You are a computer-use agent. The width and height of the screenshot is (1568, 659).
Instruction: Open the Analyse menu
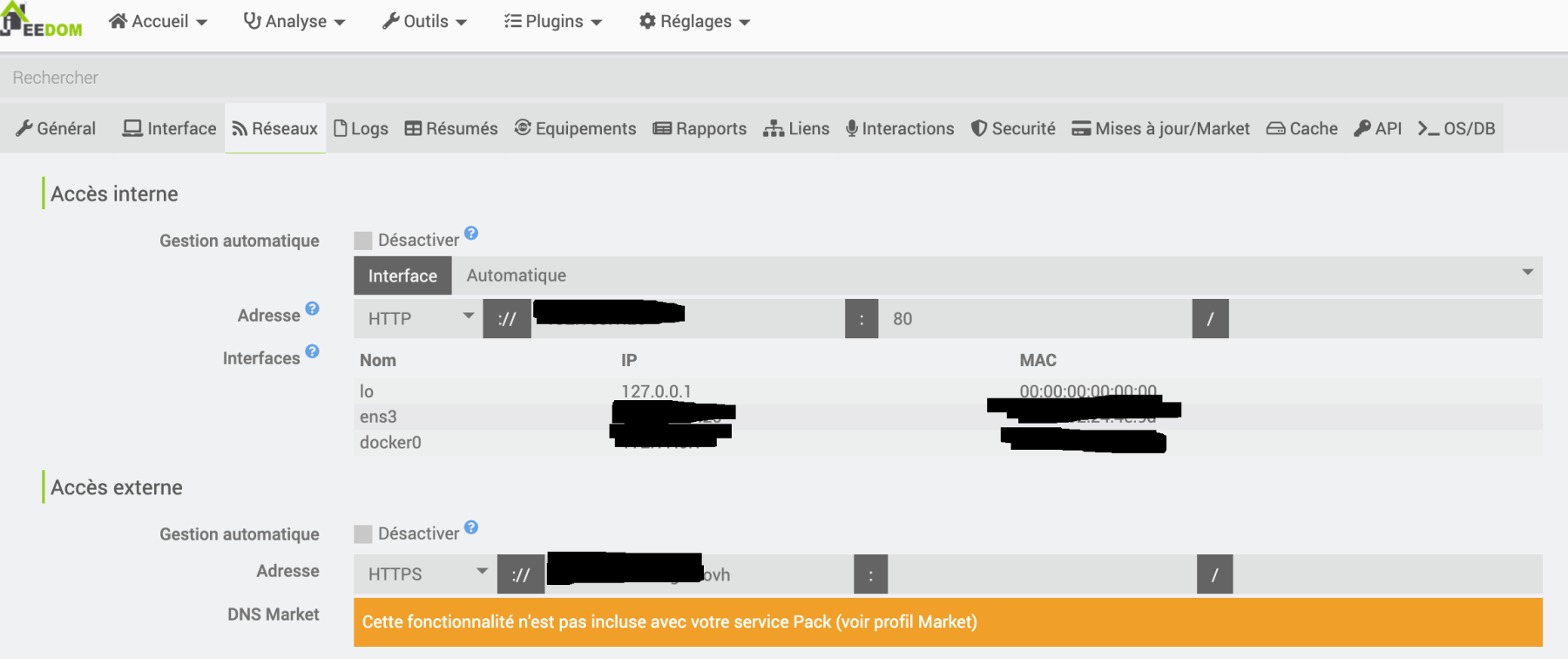click(x=294, y=21)
